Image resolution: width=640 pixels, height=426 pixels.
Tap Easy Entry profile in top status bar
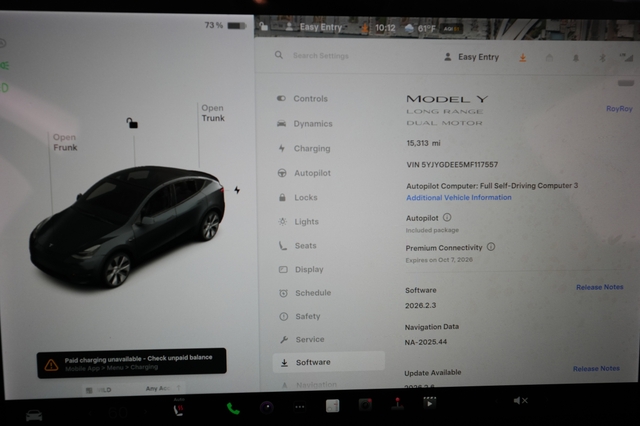click(x=313, y=27)
